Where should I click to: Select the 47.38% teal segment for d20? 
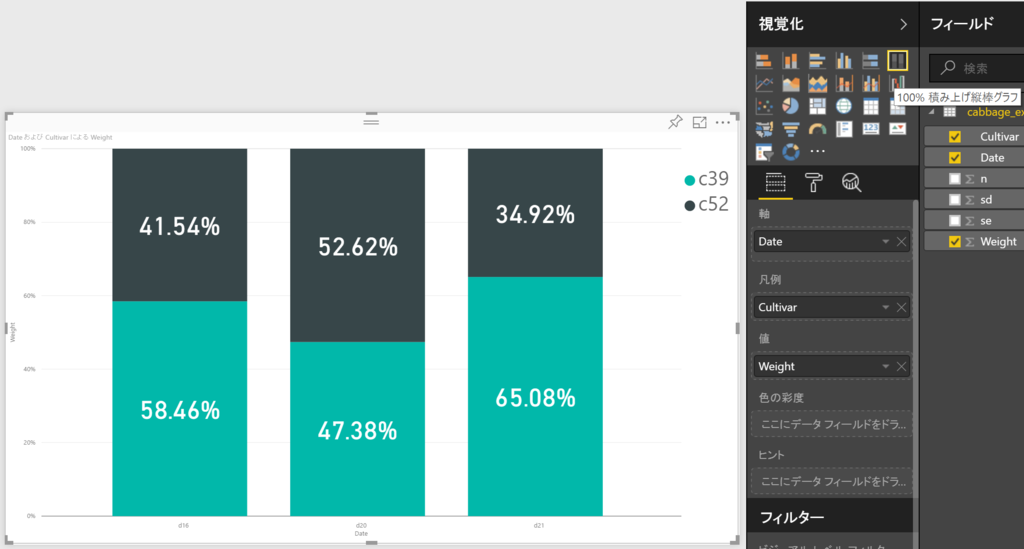(358, 429)
